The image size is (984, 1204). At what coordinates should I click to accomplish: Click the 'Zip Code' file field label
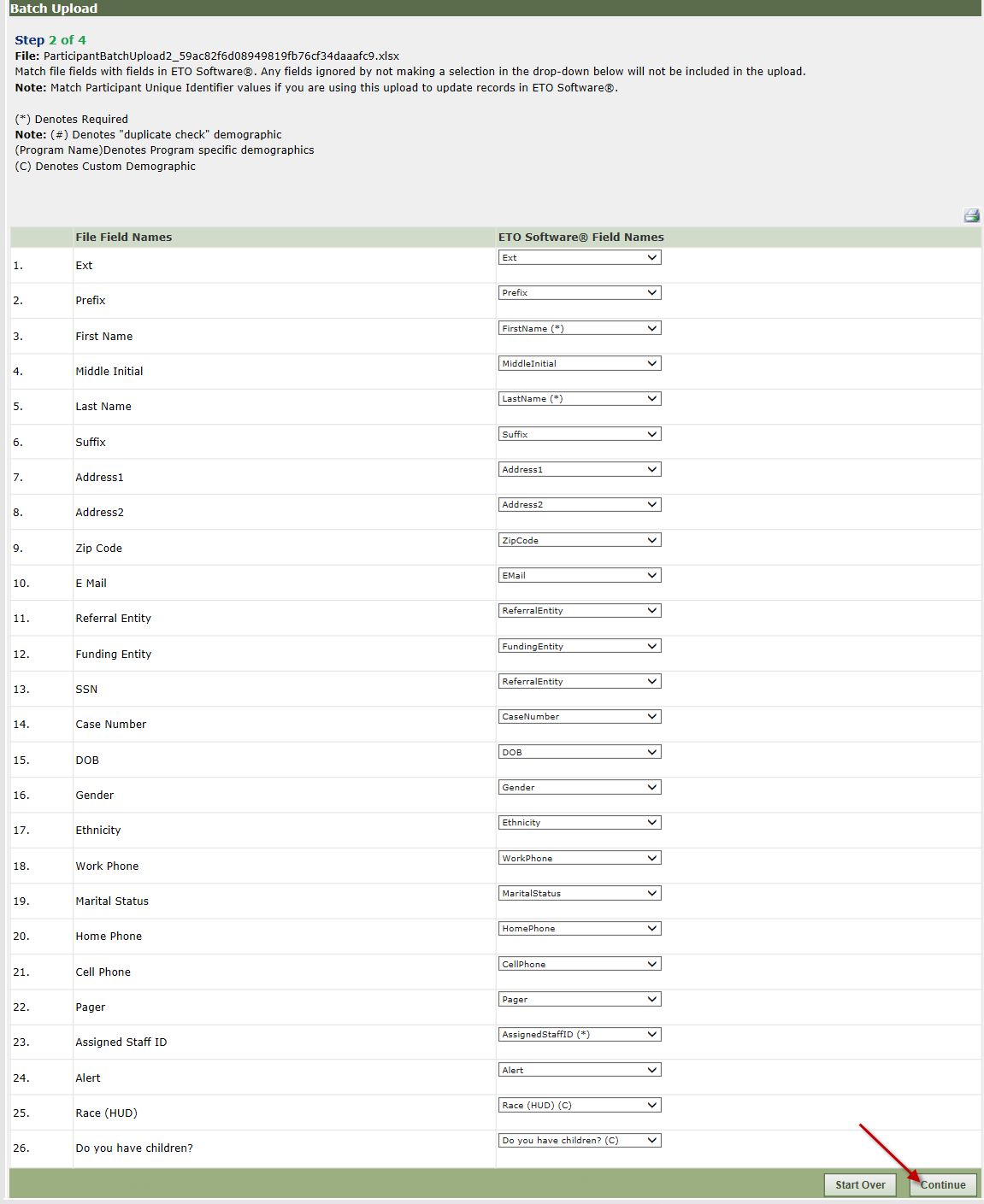[99, 549]
